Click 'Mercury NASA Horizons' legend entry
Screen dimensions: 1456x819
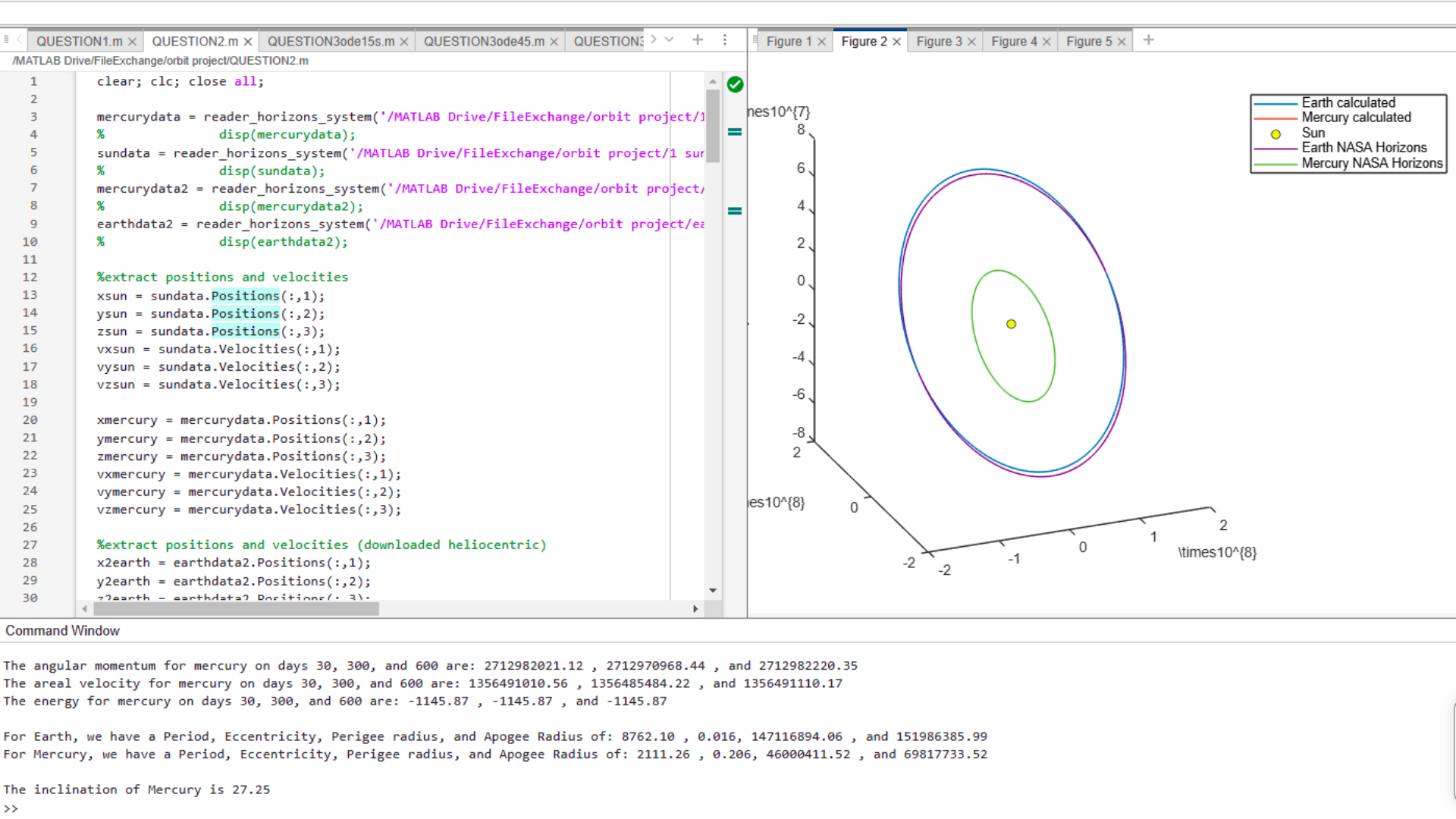click(1348, 163)
